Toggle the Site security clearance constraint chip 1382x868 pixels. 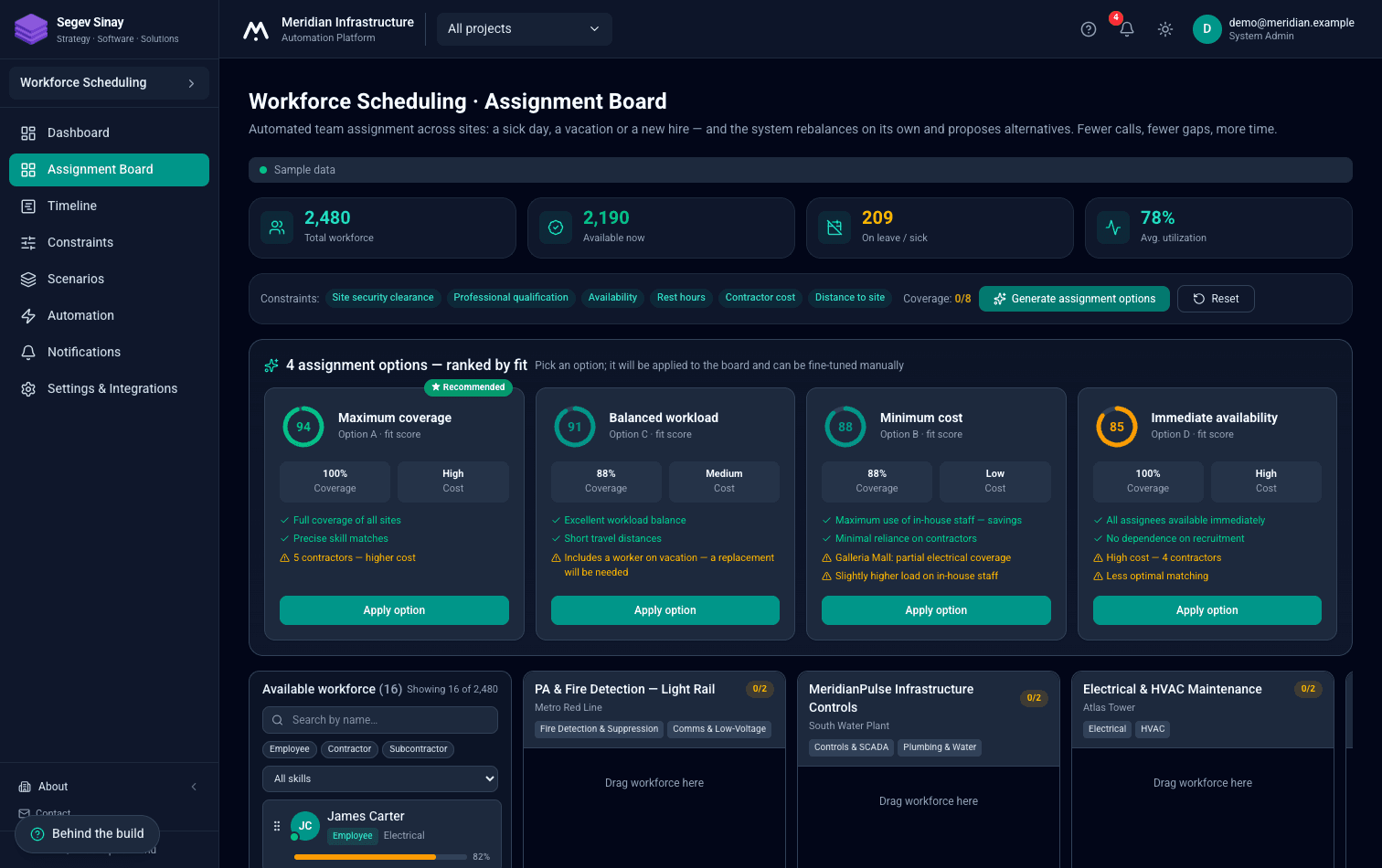pyautogui.click(x=383, y=298)
